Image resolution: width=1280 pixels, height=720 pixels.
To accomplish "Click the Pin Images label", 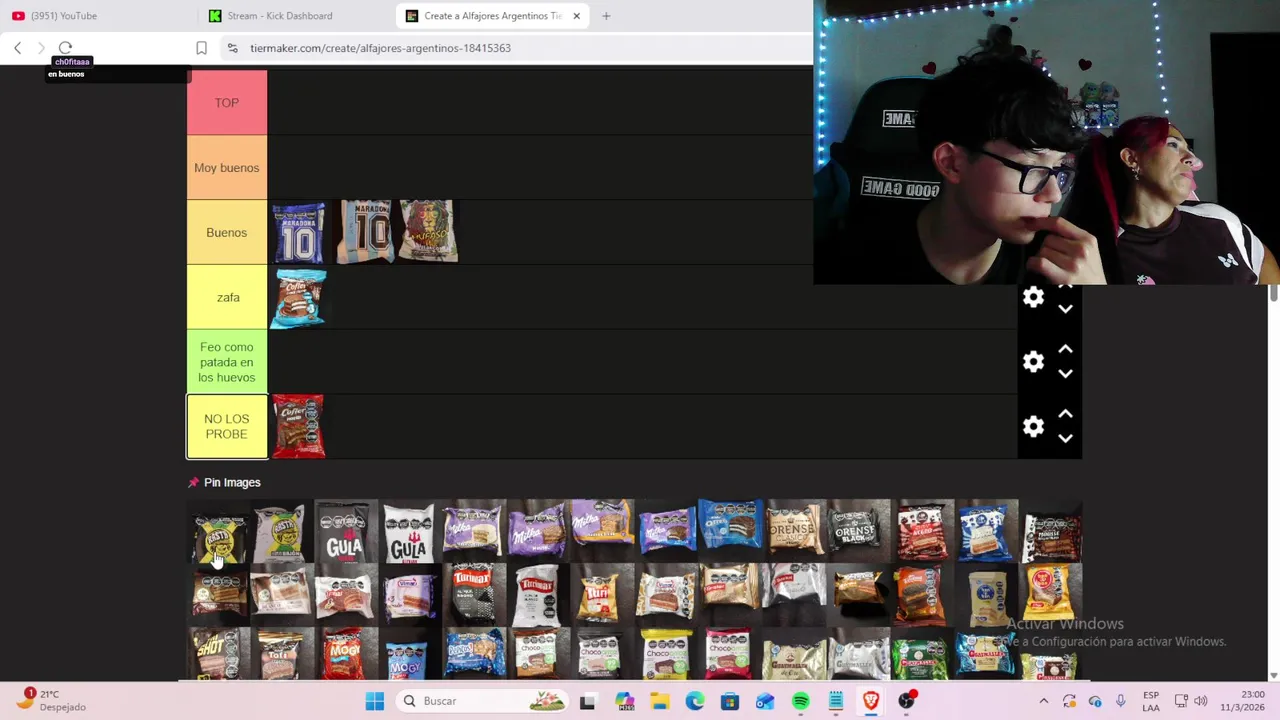I will (232, 482).
